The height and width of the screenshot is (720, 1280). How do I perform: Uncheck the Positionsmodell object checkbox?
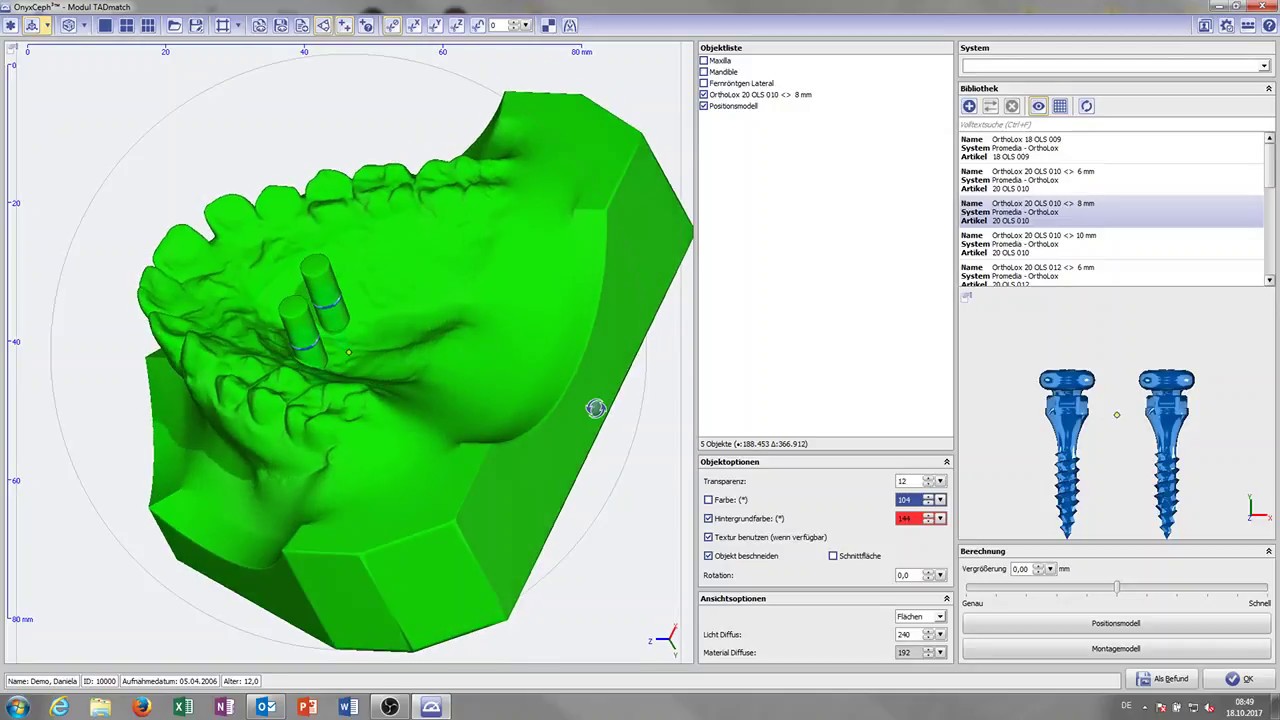(x=704, y=106)
